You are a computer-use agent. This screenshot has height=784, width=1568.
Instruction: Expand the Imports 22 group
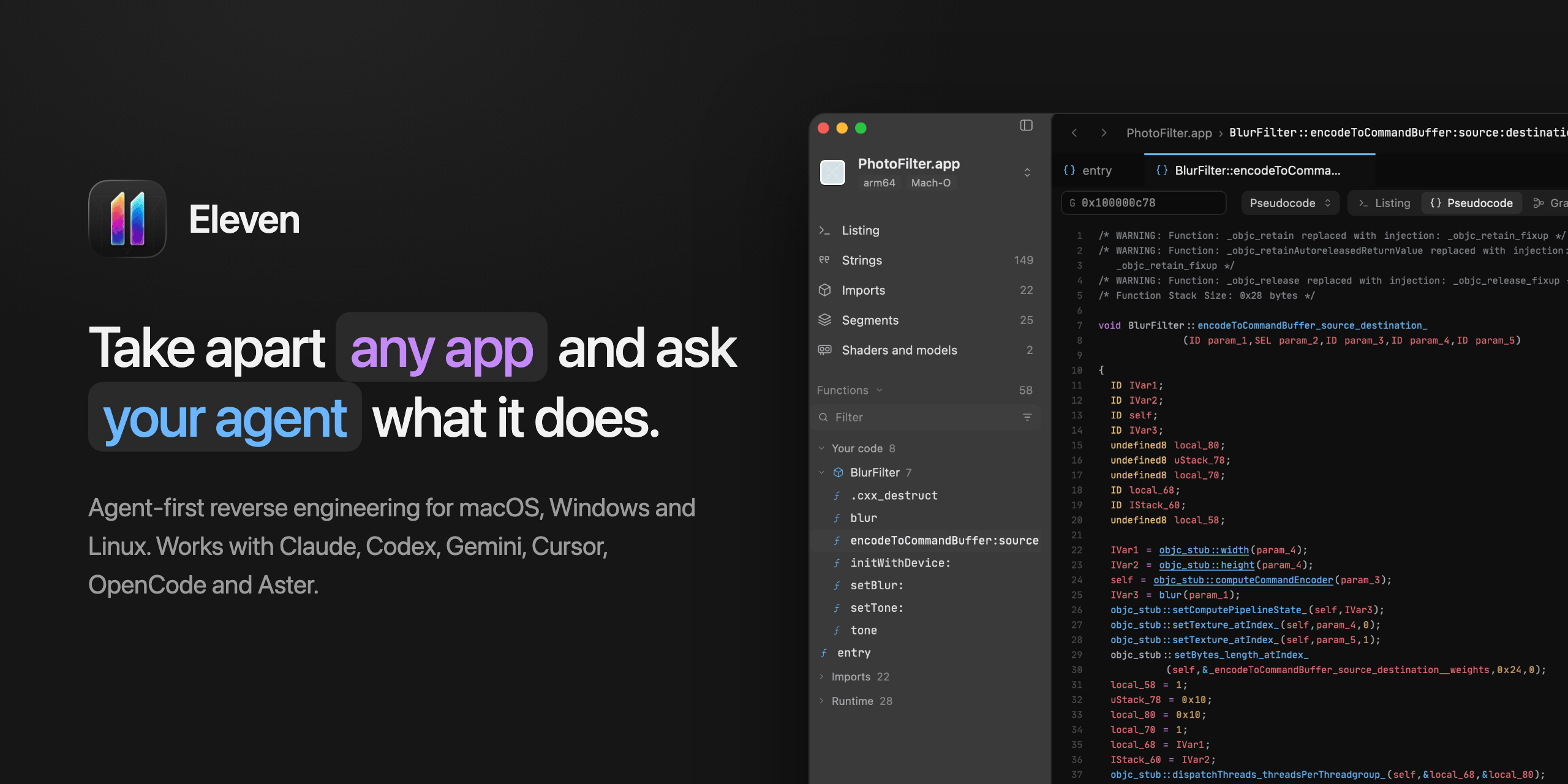pyautogui.click(x=821, y=677)
